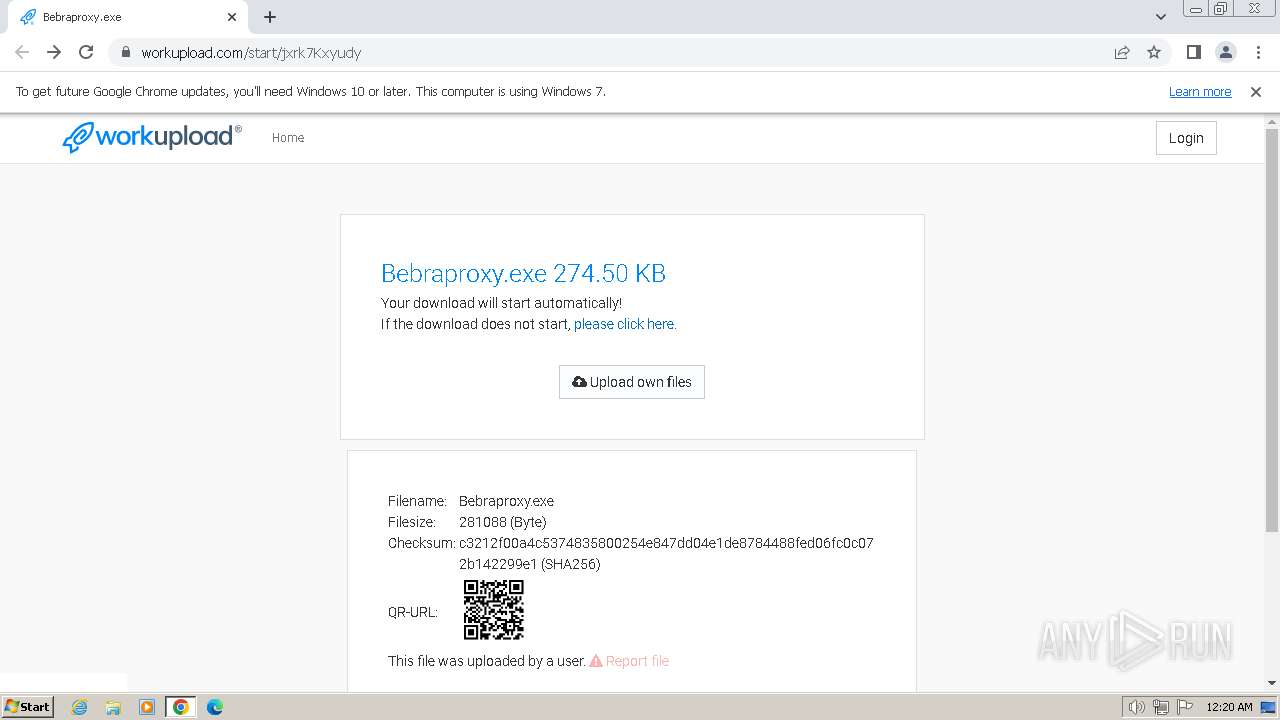Launch Internet Explorer from taskbar

tap(80, 707)
